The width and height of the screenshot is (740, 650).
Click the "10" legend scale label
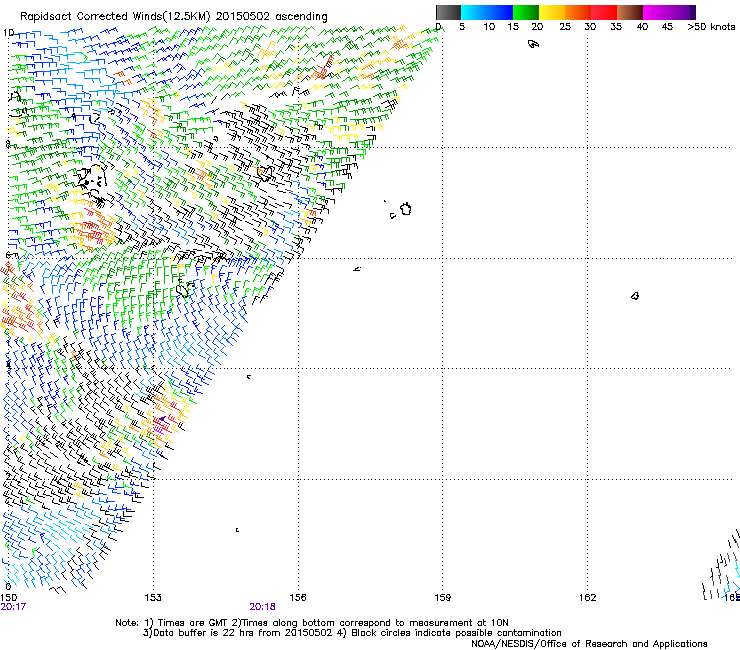coord(489,27)
